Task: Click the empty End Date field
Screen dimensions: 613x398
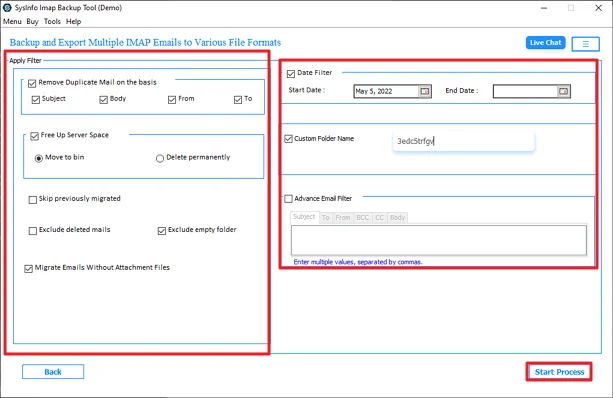Action: [x=525, y=91]
